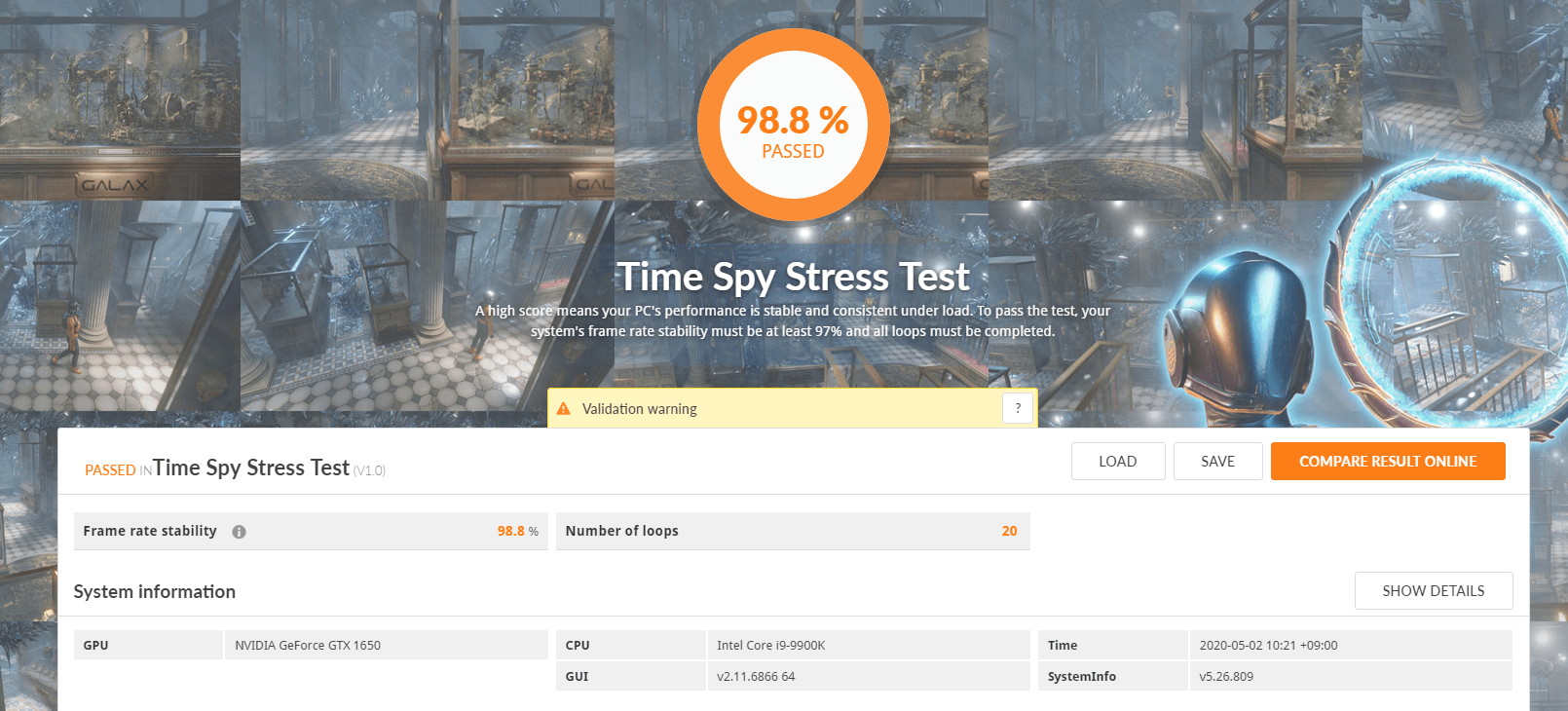Click the 98.8 % PASSED score circle
Viewport: 1568px width, 711px height.
[x=794, y=127]
